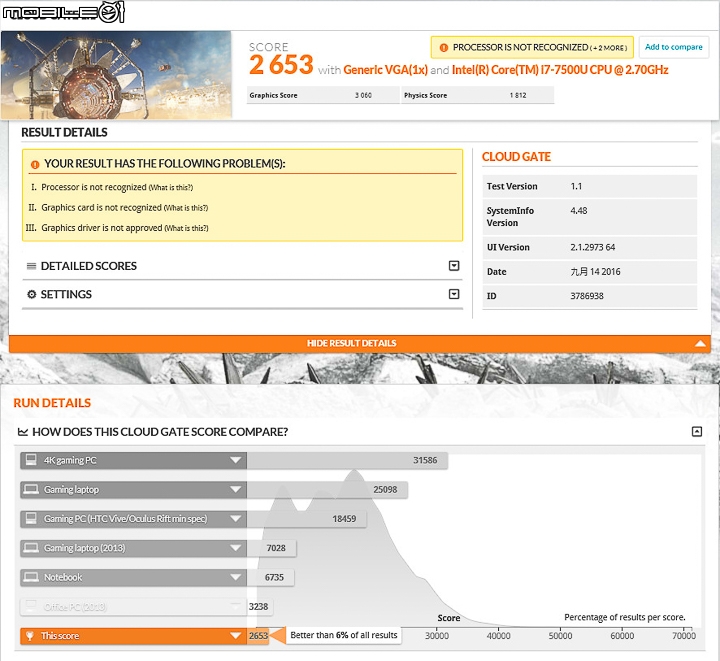Screen dimensions: 720x661
Task: Expand the Detailed Scores section arrow
Action: 454,266
